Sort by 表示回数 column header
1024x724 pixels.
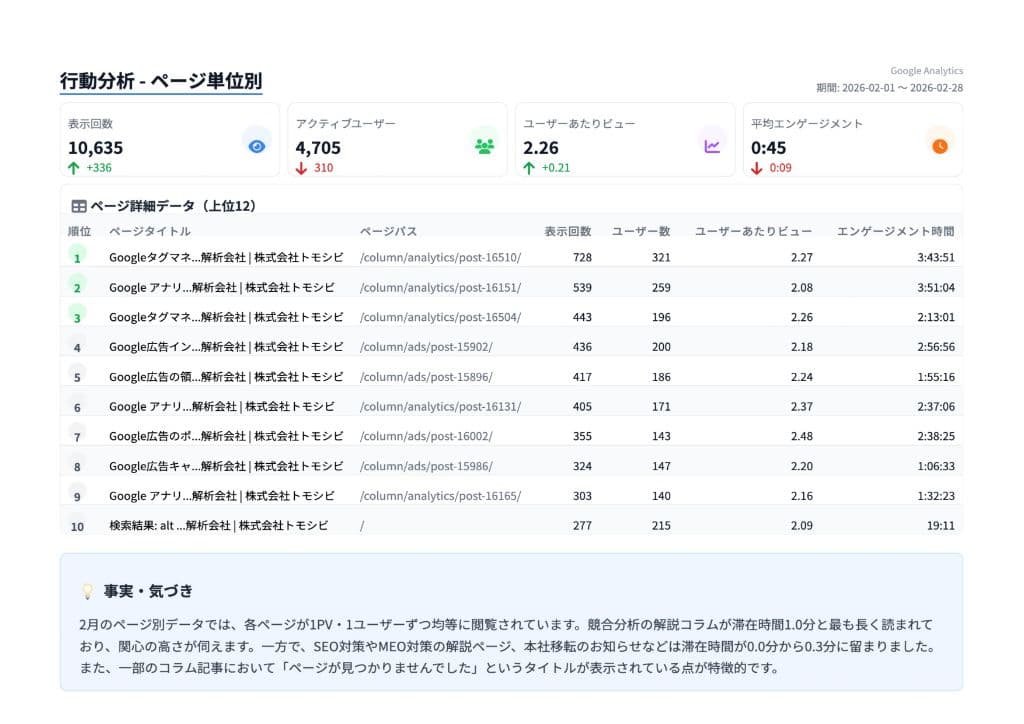pyautogui.click(x=567, y=231)
